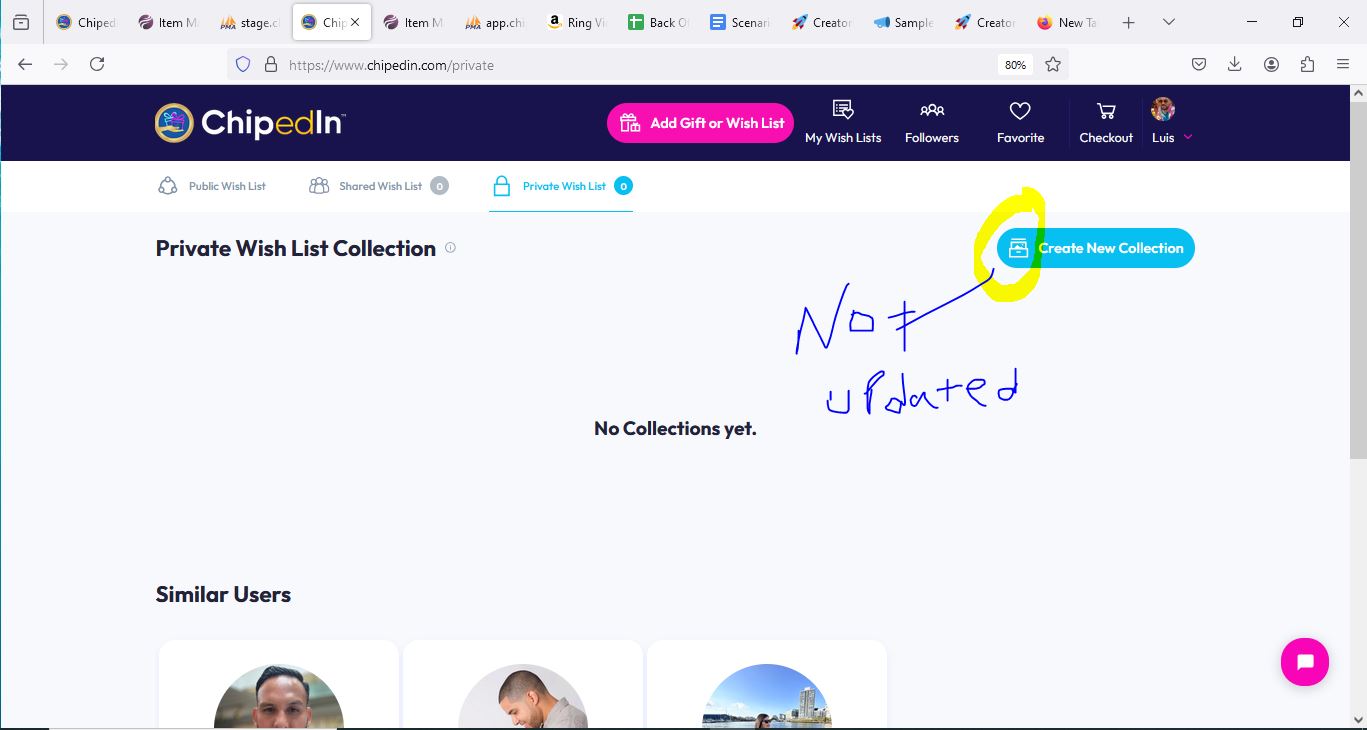Select the Private Wish List tab
Viewport: 1367px width, 730px height.
click(x=562, y=186)
